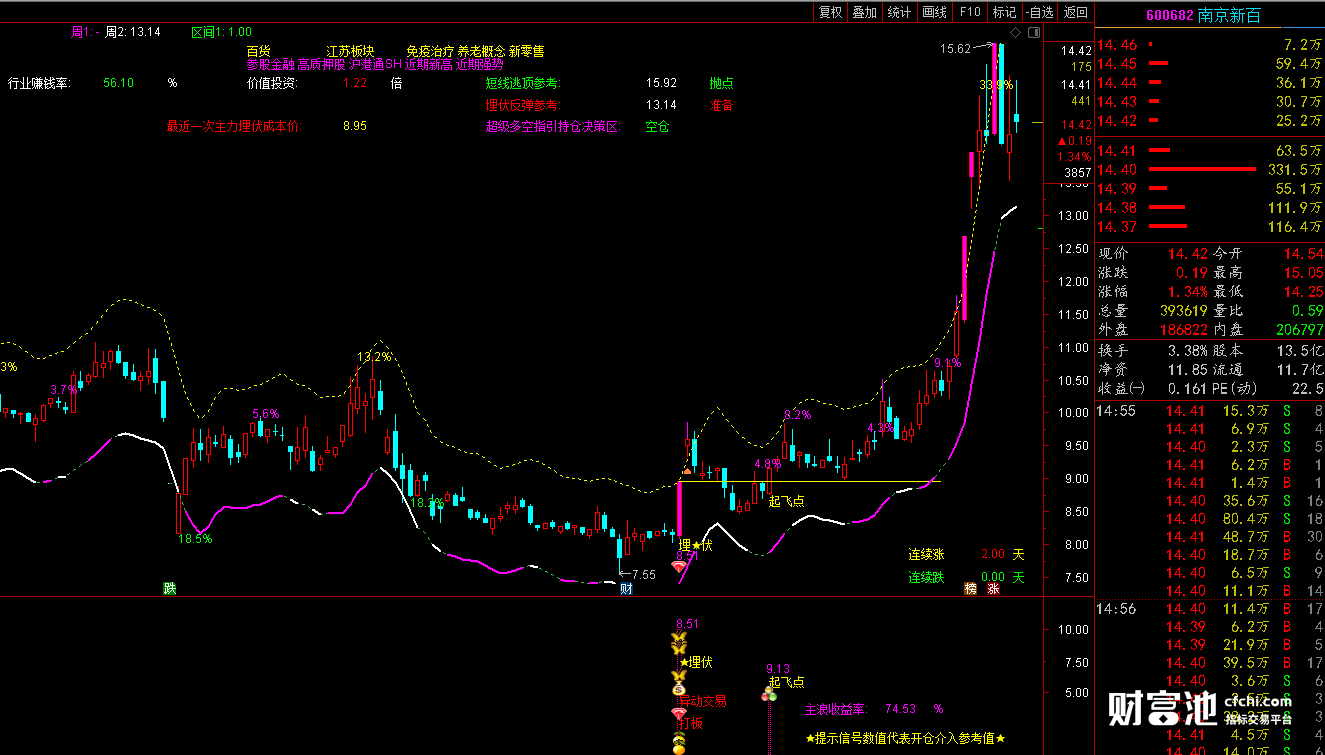Click the blue 财 marker icon
1325x755 pixels.
pyautogui.click(x=626, y=588)
